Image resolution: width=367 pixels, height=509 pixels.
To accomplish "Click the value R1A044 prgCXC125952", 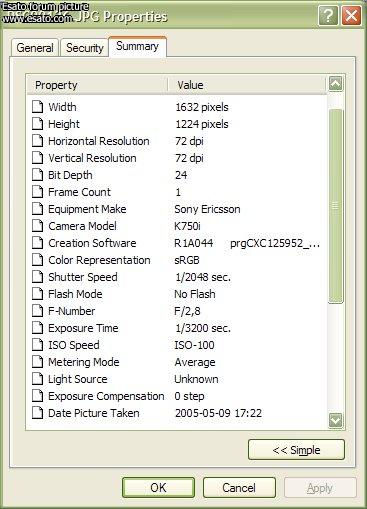I will coord(247,243).
